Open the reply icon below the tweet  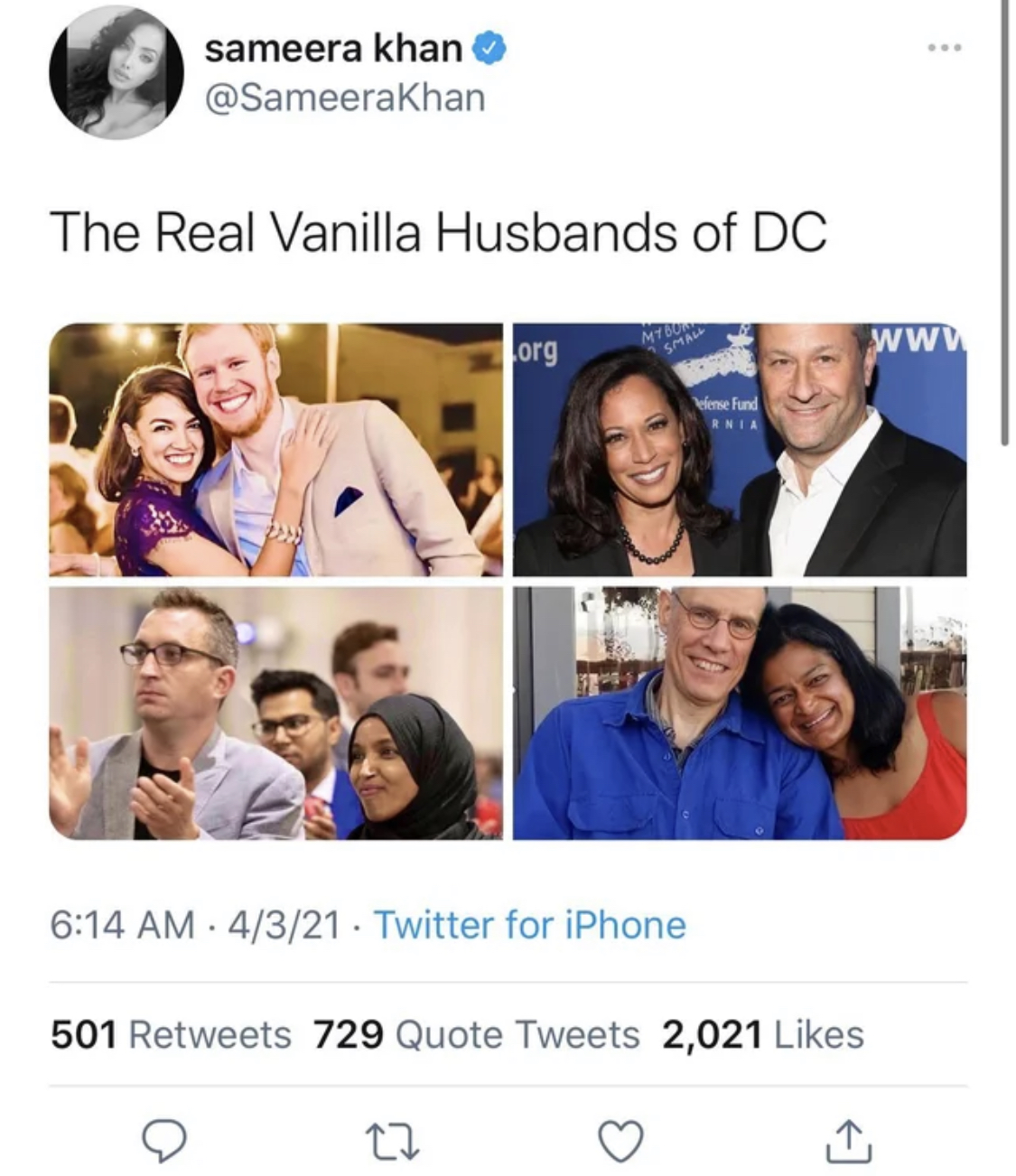[164, 1141]
